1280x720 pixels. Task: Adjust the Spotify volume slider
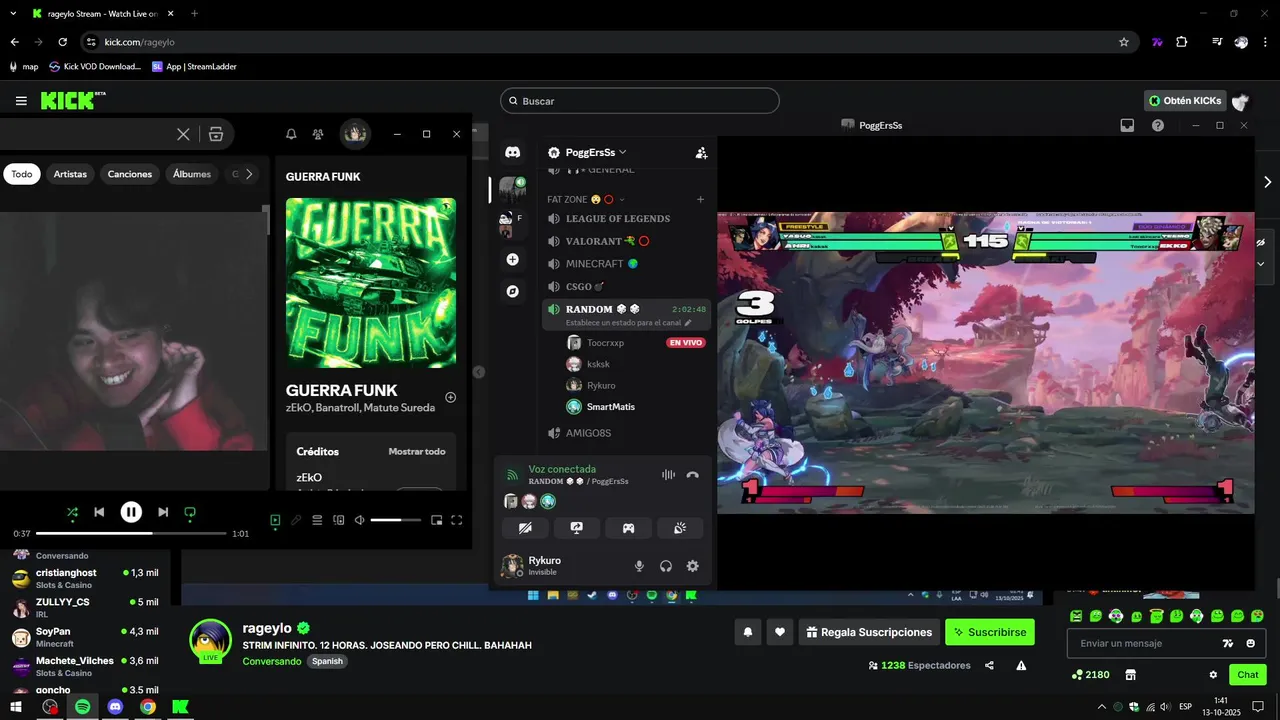point(396,520)
